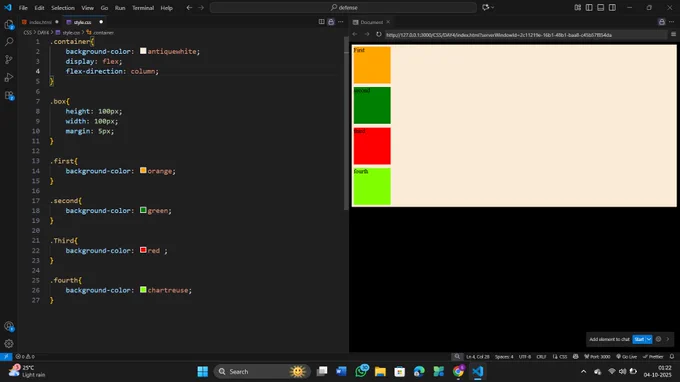Open the green color swatch picker

point(143,210)
